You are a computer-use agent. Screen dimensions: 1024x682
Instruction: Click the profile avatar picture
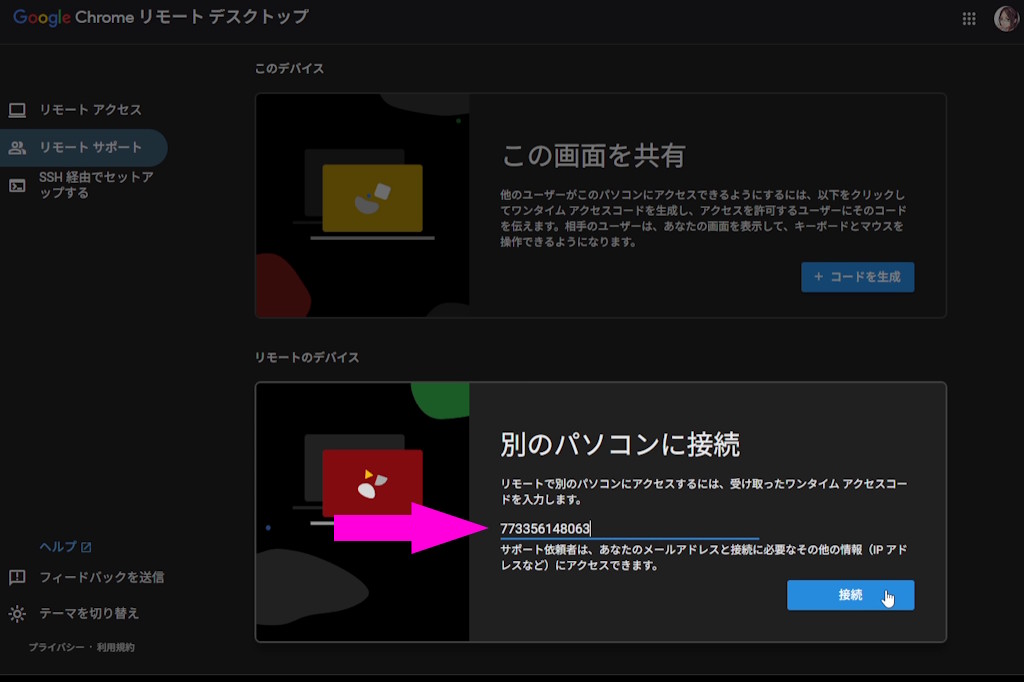[1005, 18]
